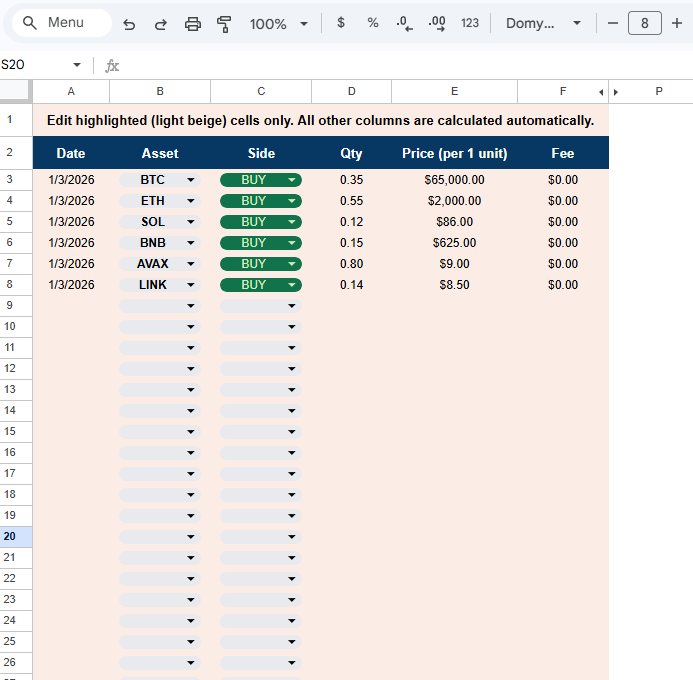Open the 123 more formats menu
Screen dimensions: 693x680
[470, 23]
